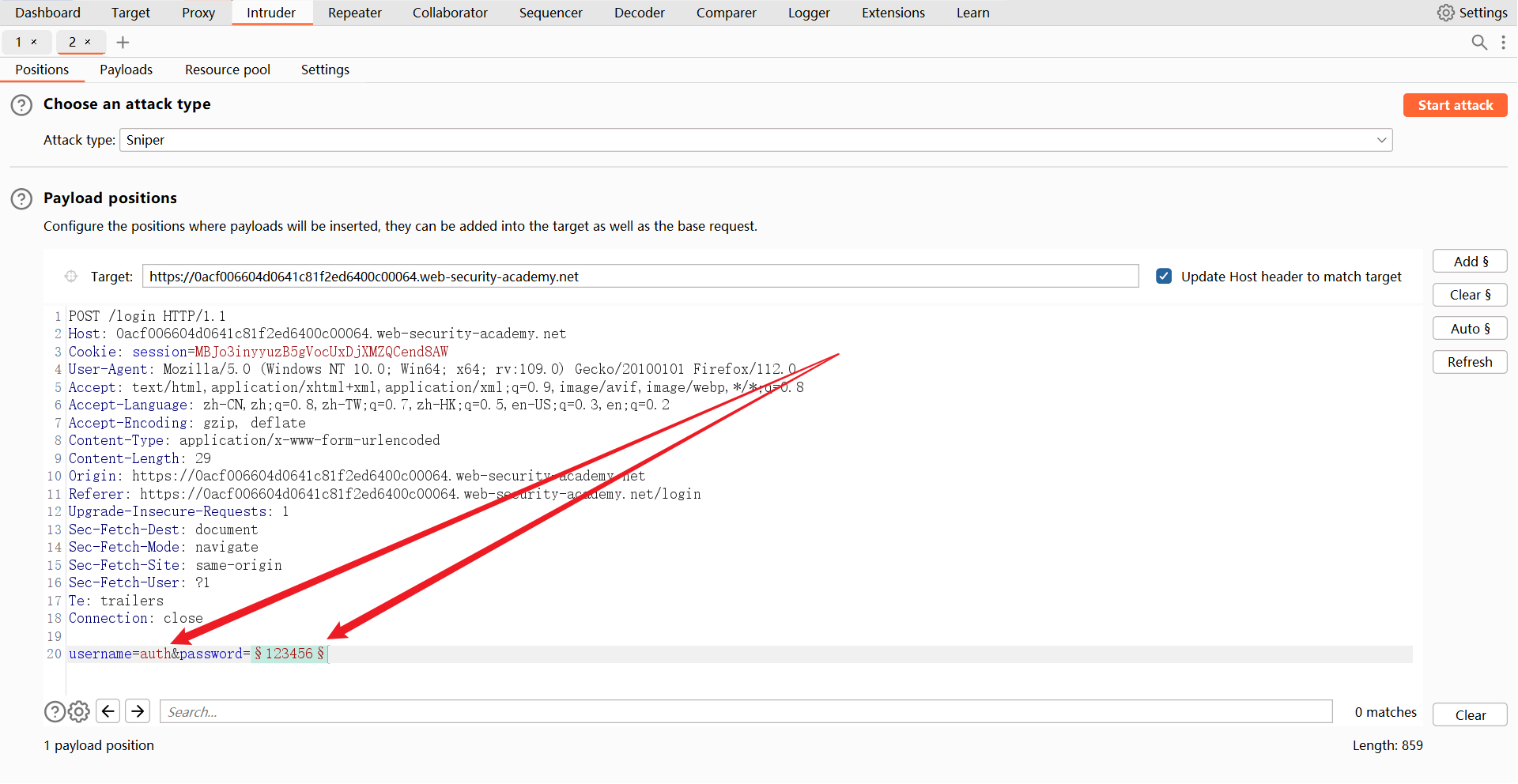The height and width of the screenshot is (784, 1518).
Task: Click the Add § button
Action: click(1470, 262)
